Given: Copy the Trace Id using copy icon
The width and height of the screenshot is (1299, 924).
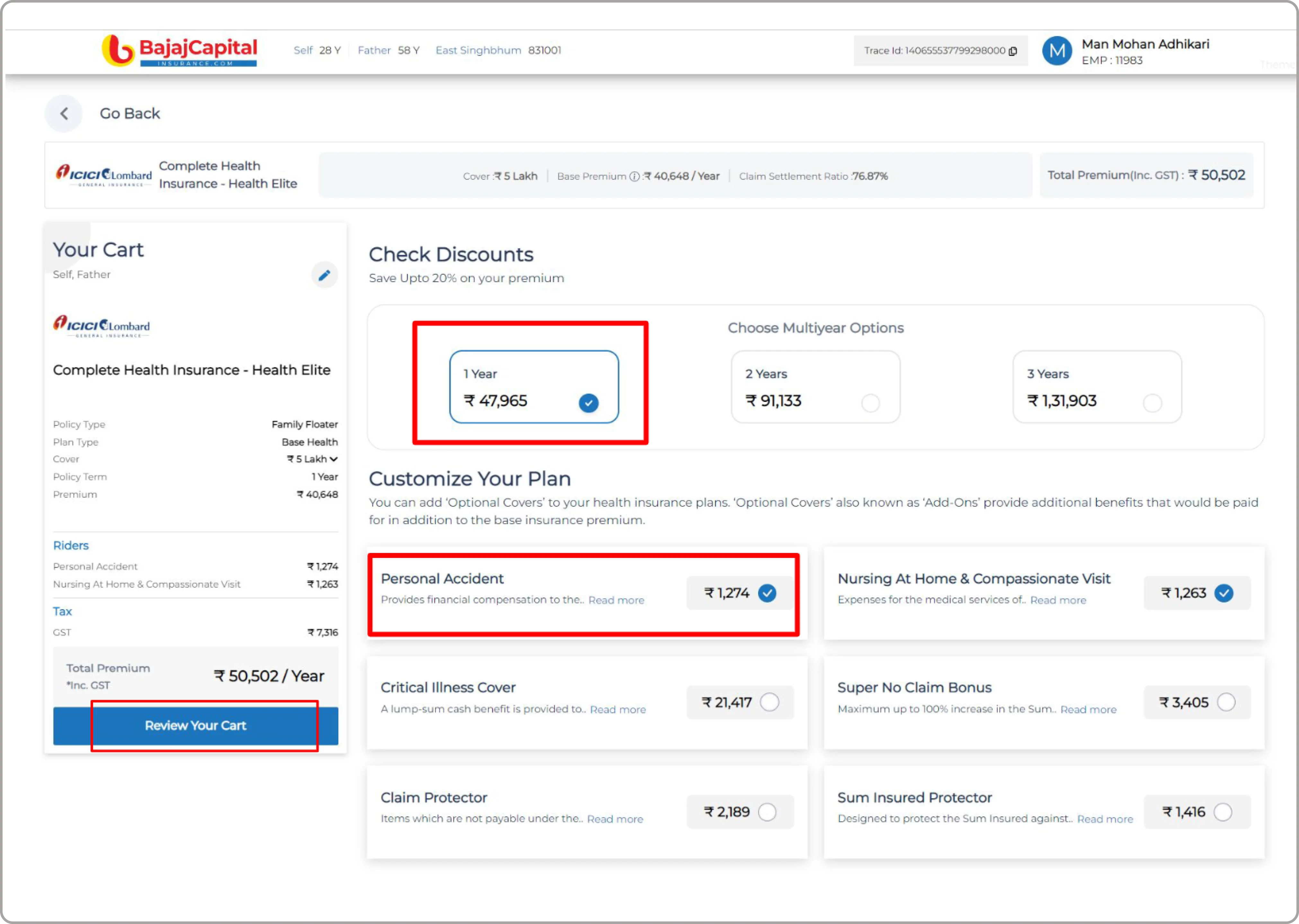Looking at the screenshot, I should (x=1013, y=51).
